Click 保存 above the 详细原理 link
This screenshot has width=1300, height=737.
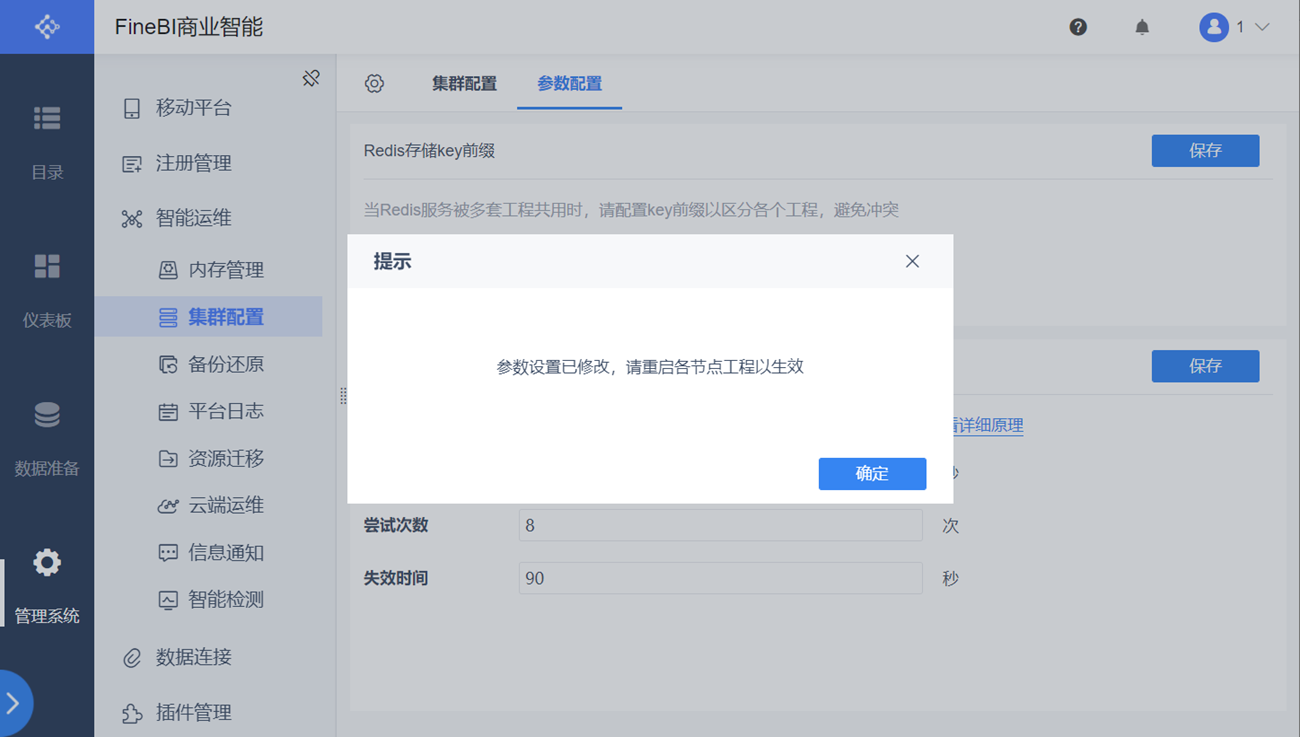tap(1205, 366)
